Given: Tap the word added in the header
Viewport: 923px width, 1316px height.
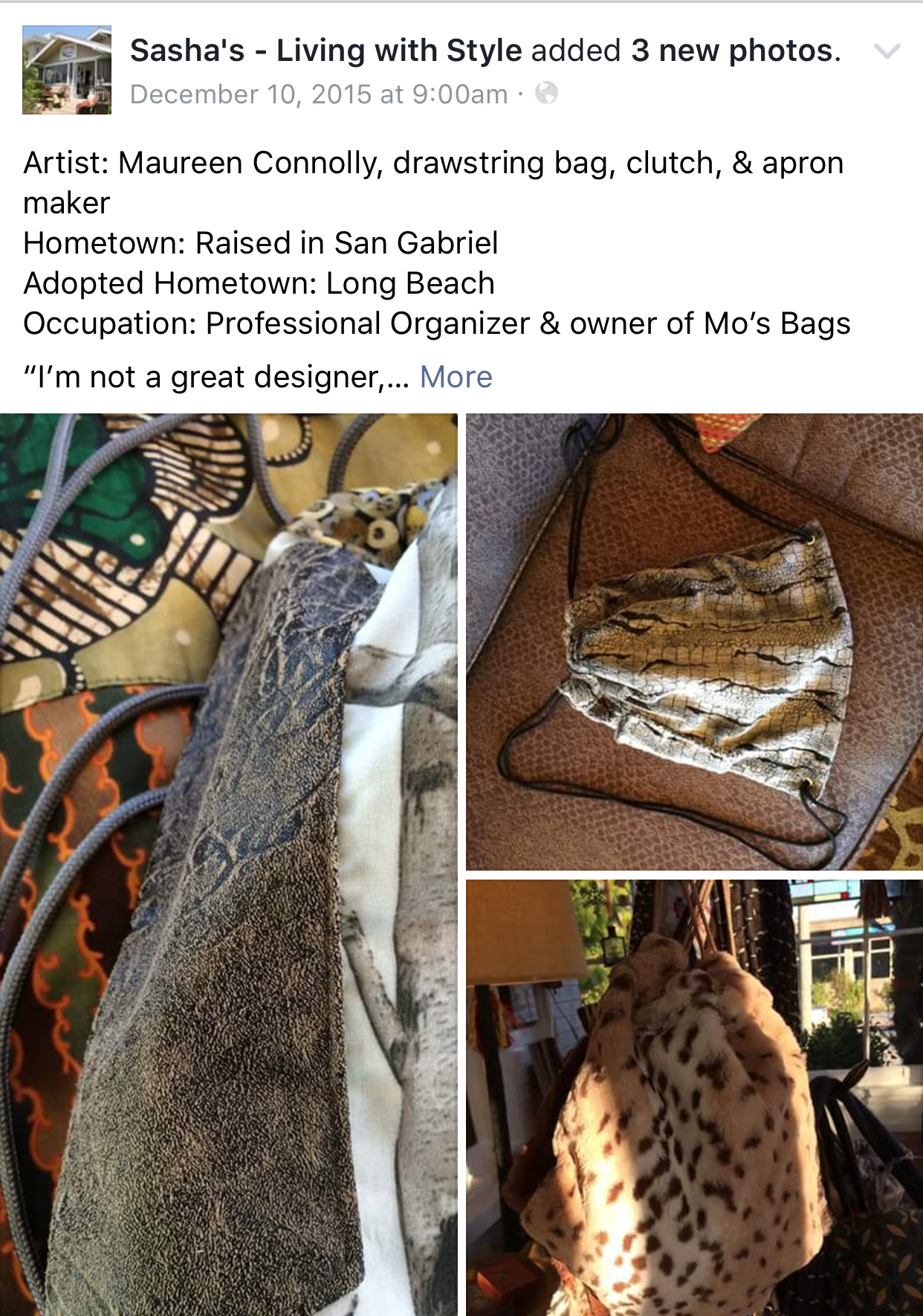Looking at the screenshot, I should 576,51.
